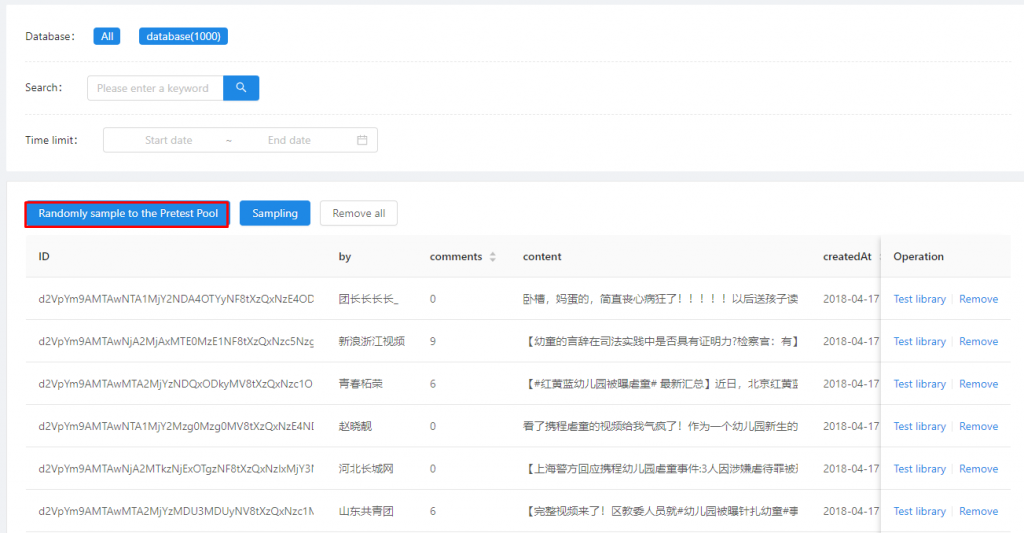This screenshot has width=1024, height=533.
Task: Click the ID column header
Action: [44, 257]
